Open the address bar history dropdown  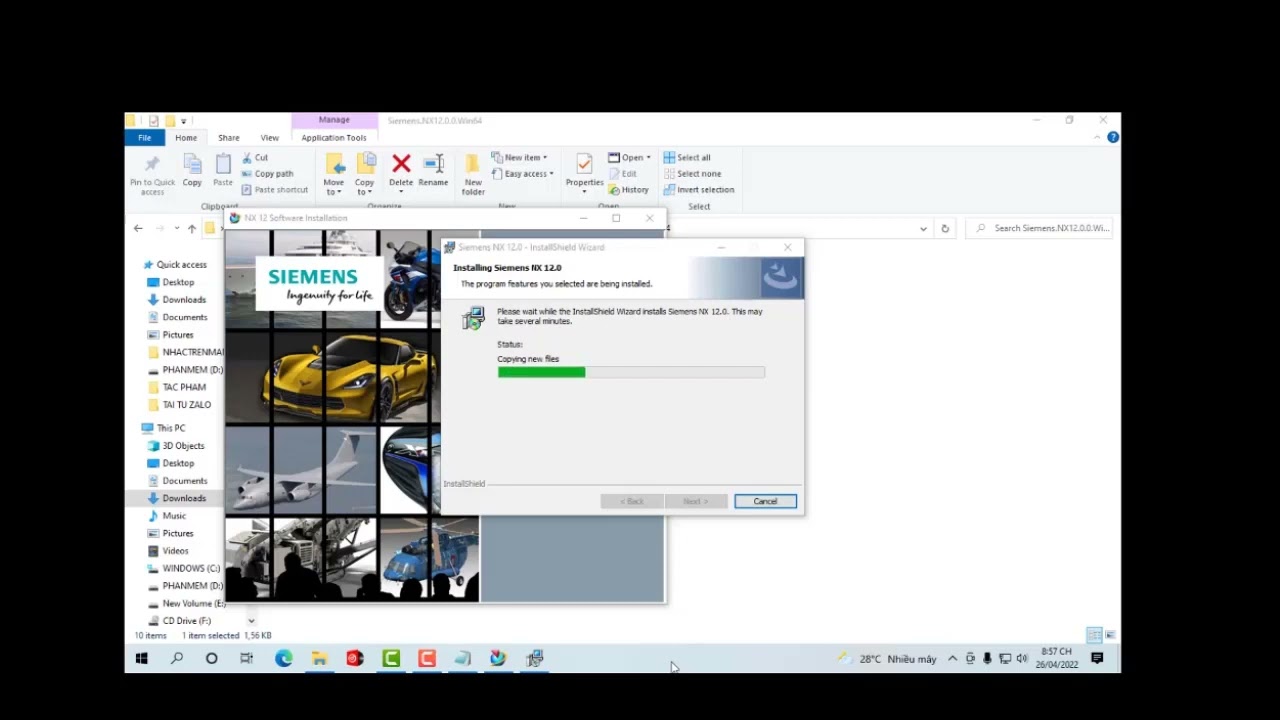tap(923, 228)
